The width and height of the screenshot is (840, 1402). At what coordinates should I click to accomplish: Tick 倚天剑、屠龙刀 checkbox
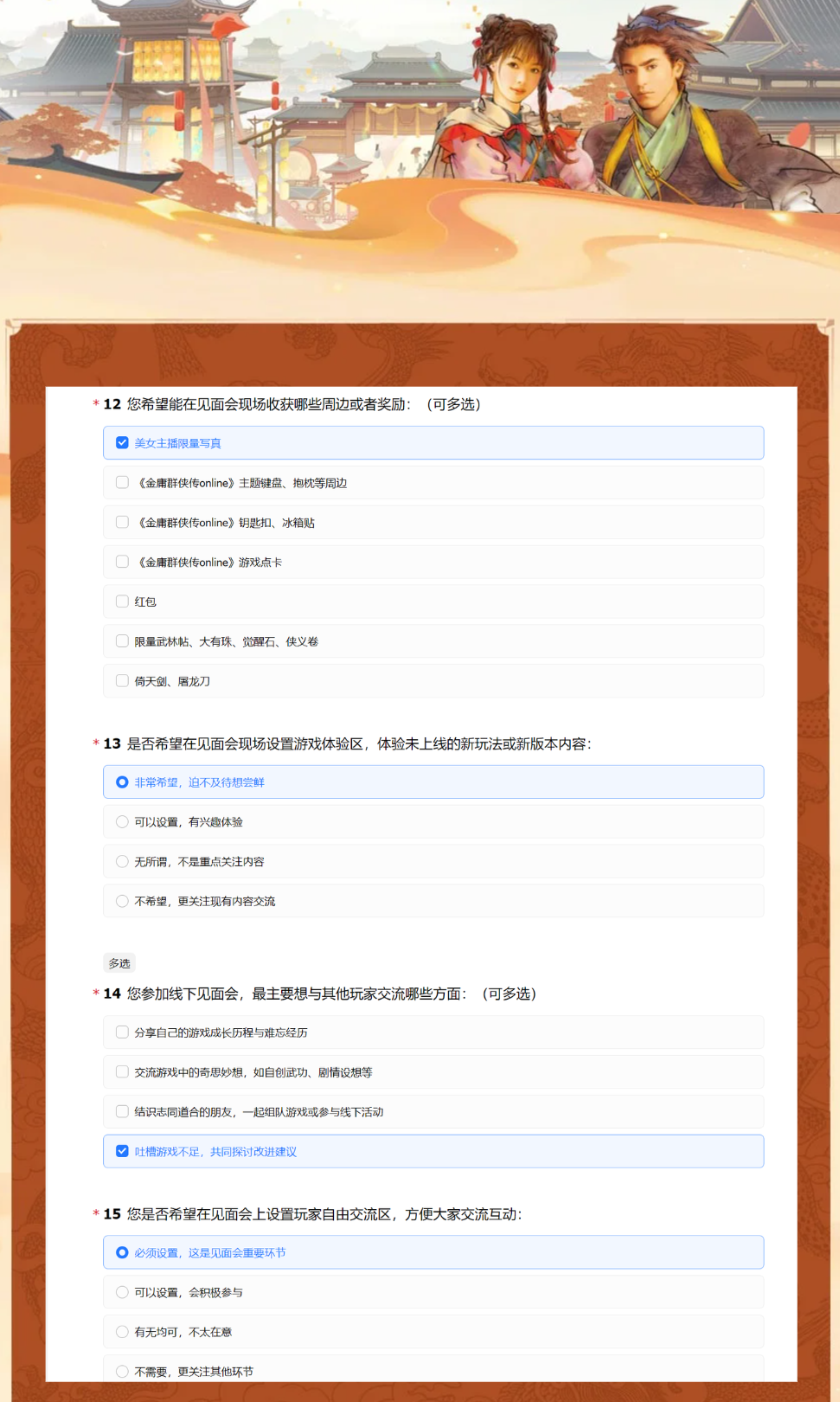tap(433, 681)
